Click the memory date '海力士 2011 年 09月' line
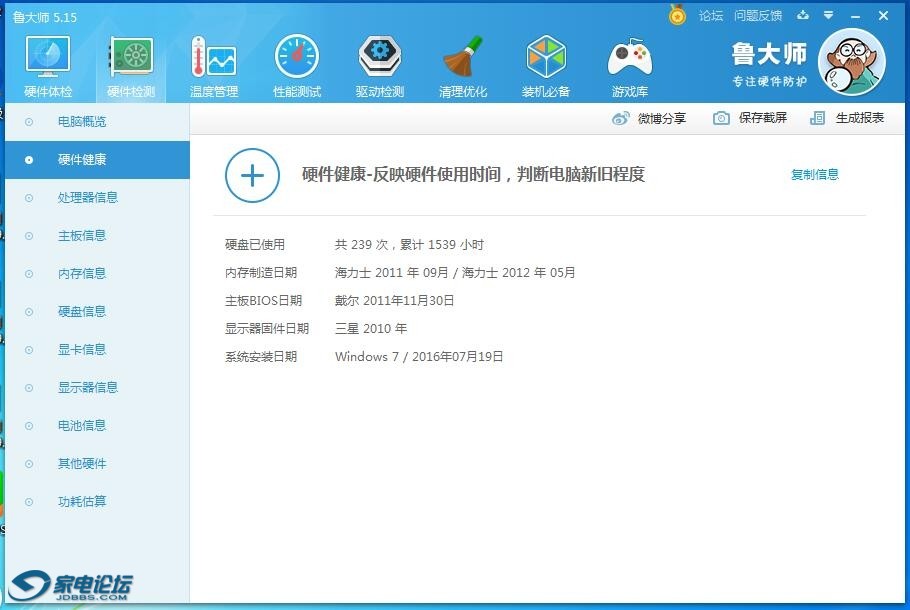Viewport: 910px width, 610px height. [x=455, y=272]
